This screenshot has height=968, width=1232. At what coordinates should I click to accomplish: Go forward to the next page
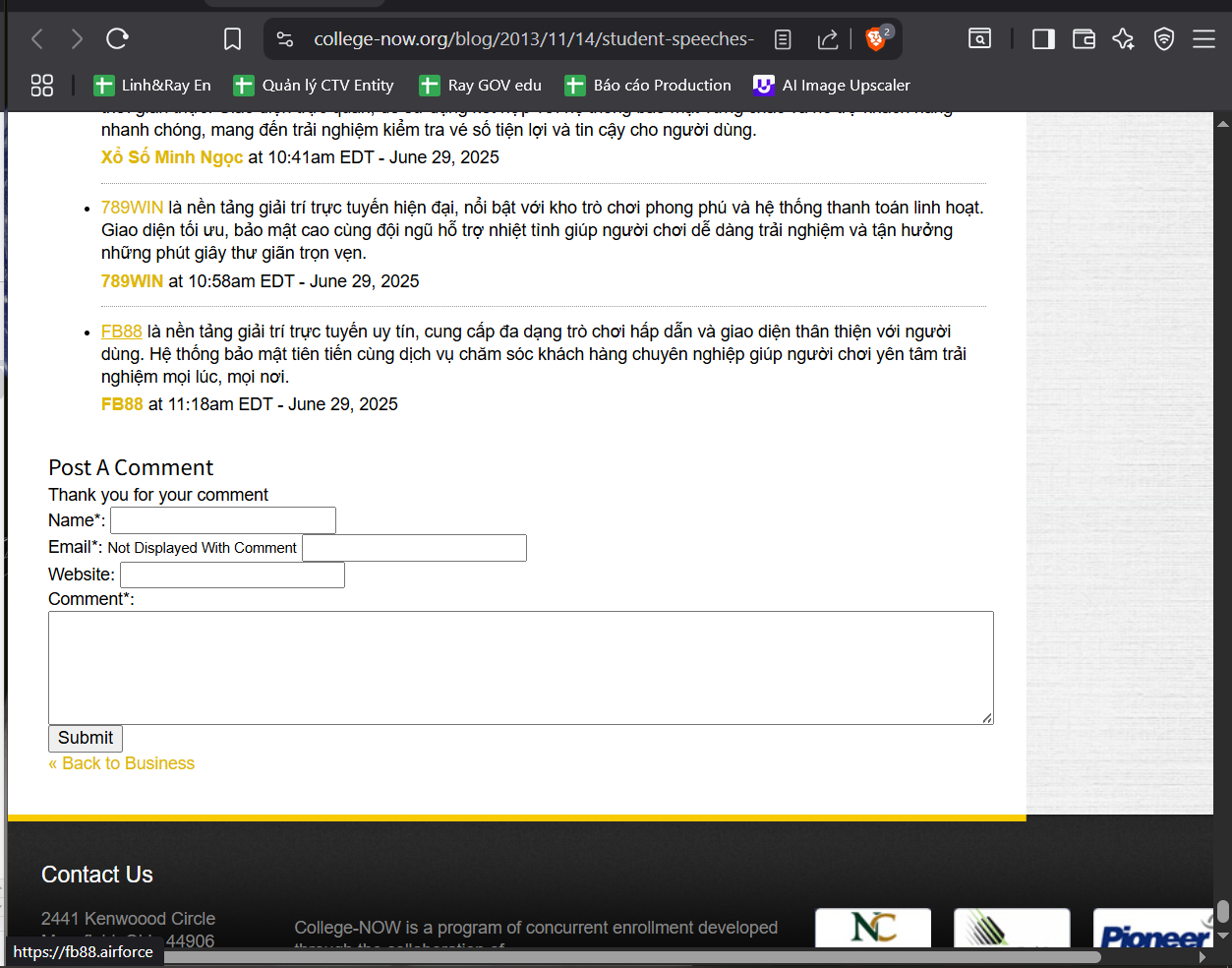tap(77, 39)
